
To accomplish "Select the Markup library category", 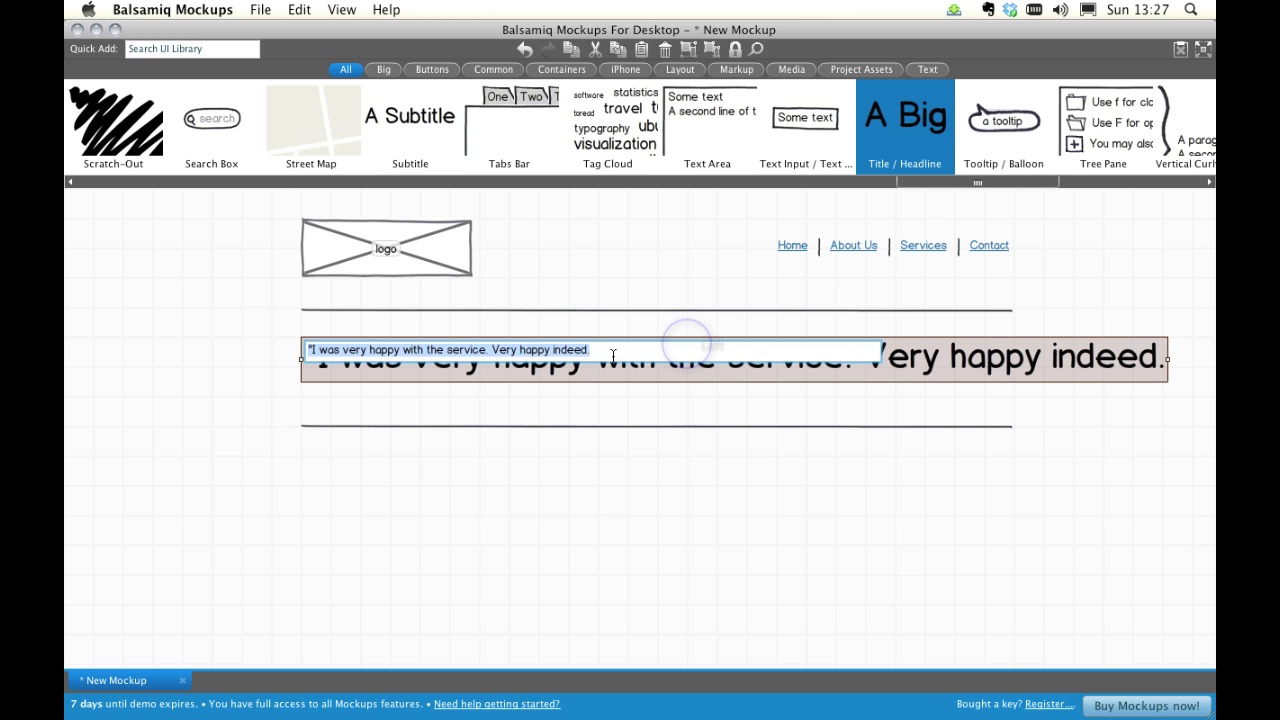I will pos(736,69).
